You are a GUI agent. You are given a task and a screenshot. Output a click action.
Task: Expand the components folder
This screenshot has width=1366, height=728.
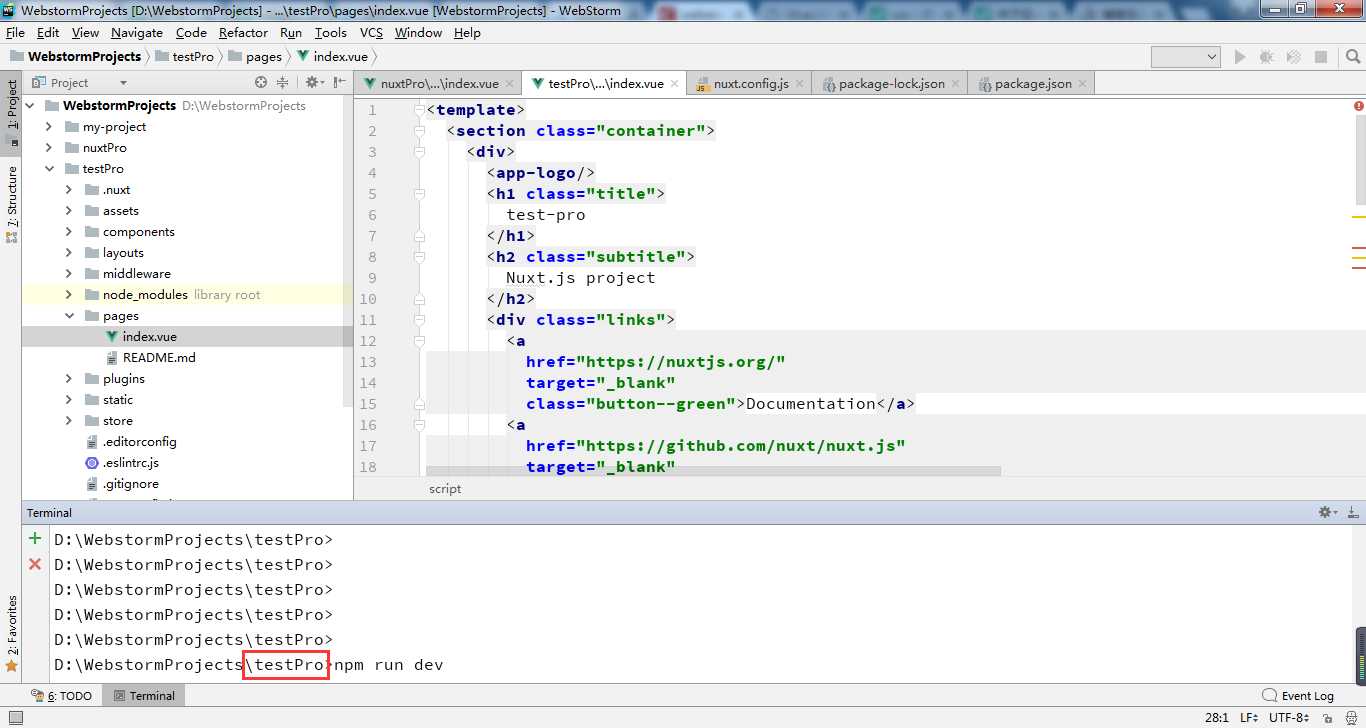tap(69, 232)
